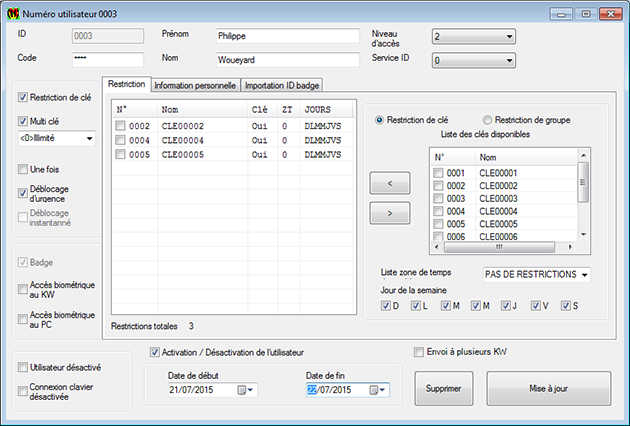Click CLE00005 in available keys list
The width and height of the screenshot is (630, 426).
click(x=498, y=224)
